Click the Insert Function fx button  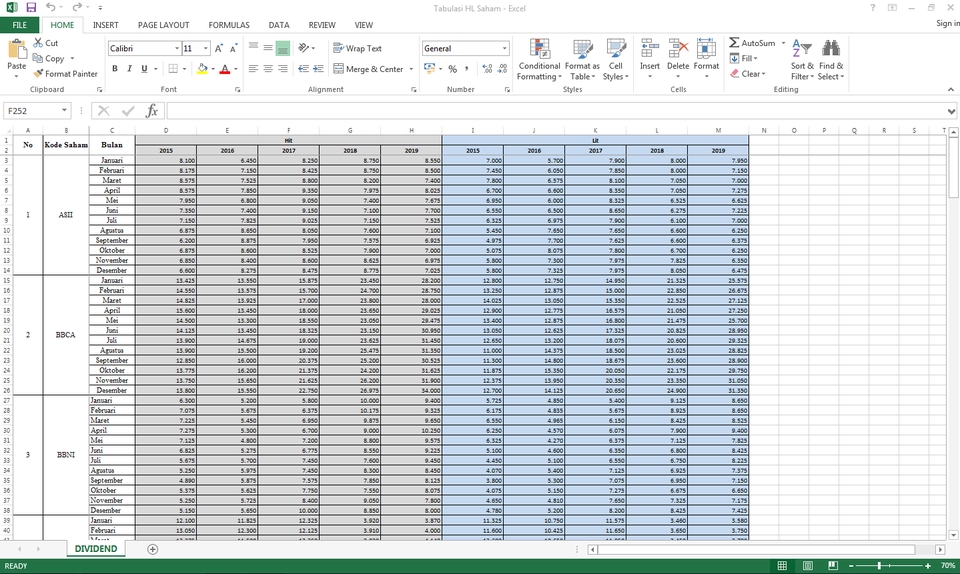coord(152,111)
